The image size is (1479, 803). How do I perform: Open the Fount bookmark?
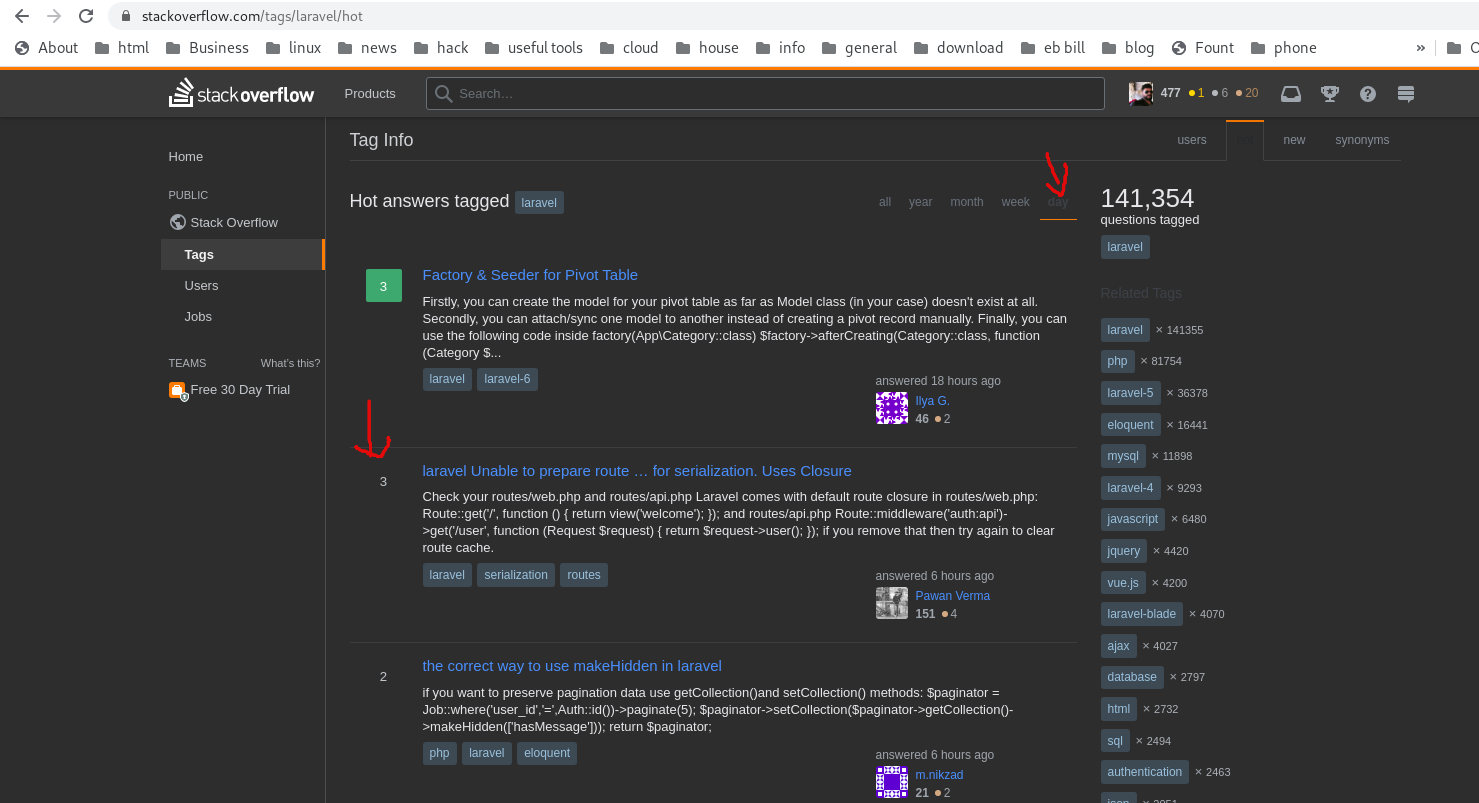click(1202, 48)
